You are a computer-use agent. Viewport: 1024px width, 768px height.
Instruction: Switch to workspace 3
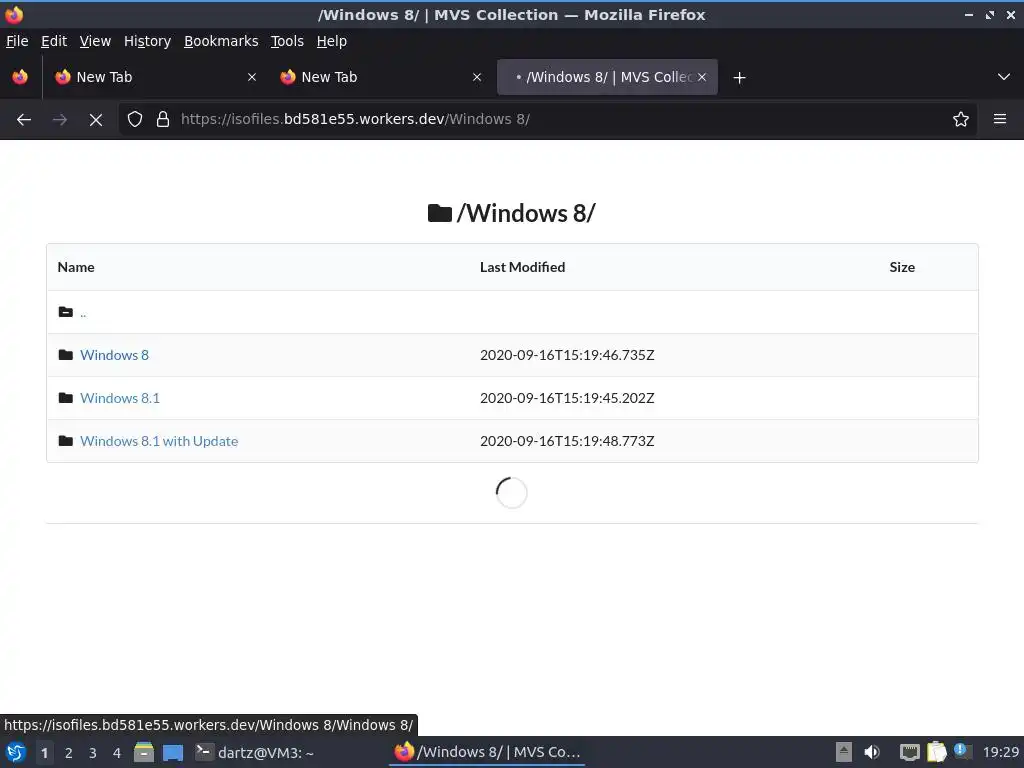pos(93,753)
